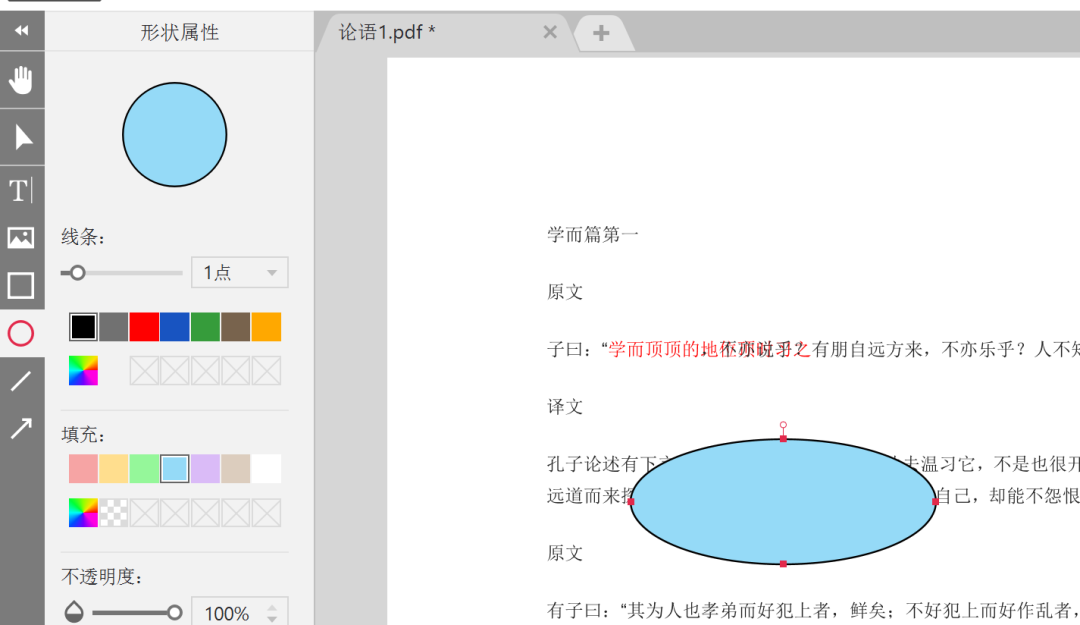Choose orange line color swatch

click(266, 327)
